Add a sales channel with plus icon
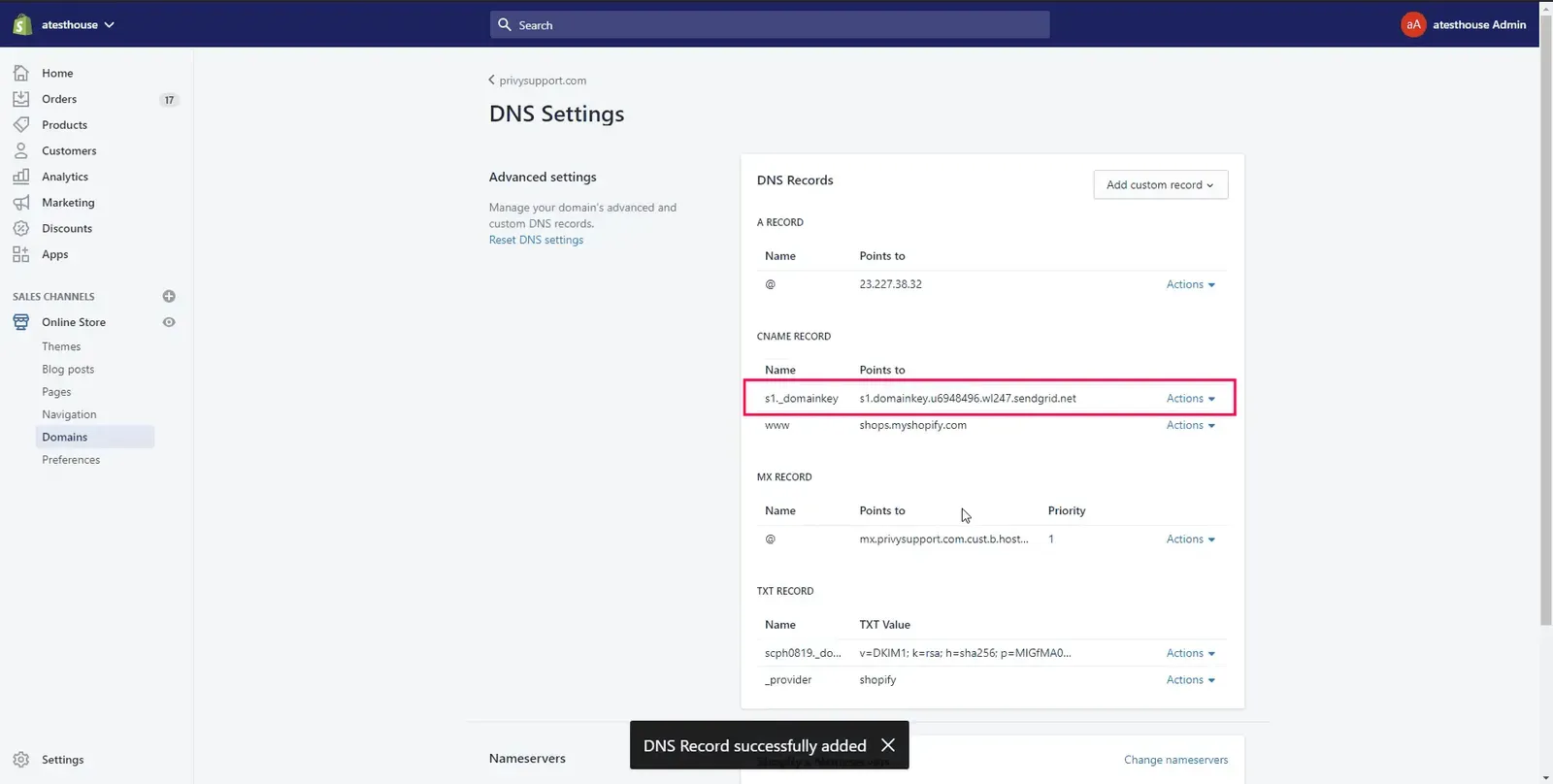 click(169, 296)
